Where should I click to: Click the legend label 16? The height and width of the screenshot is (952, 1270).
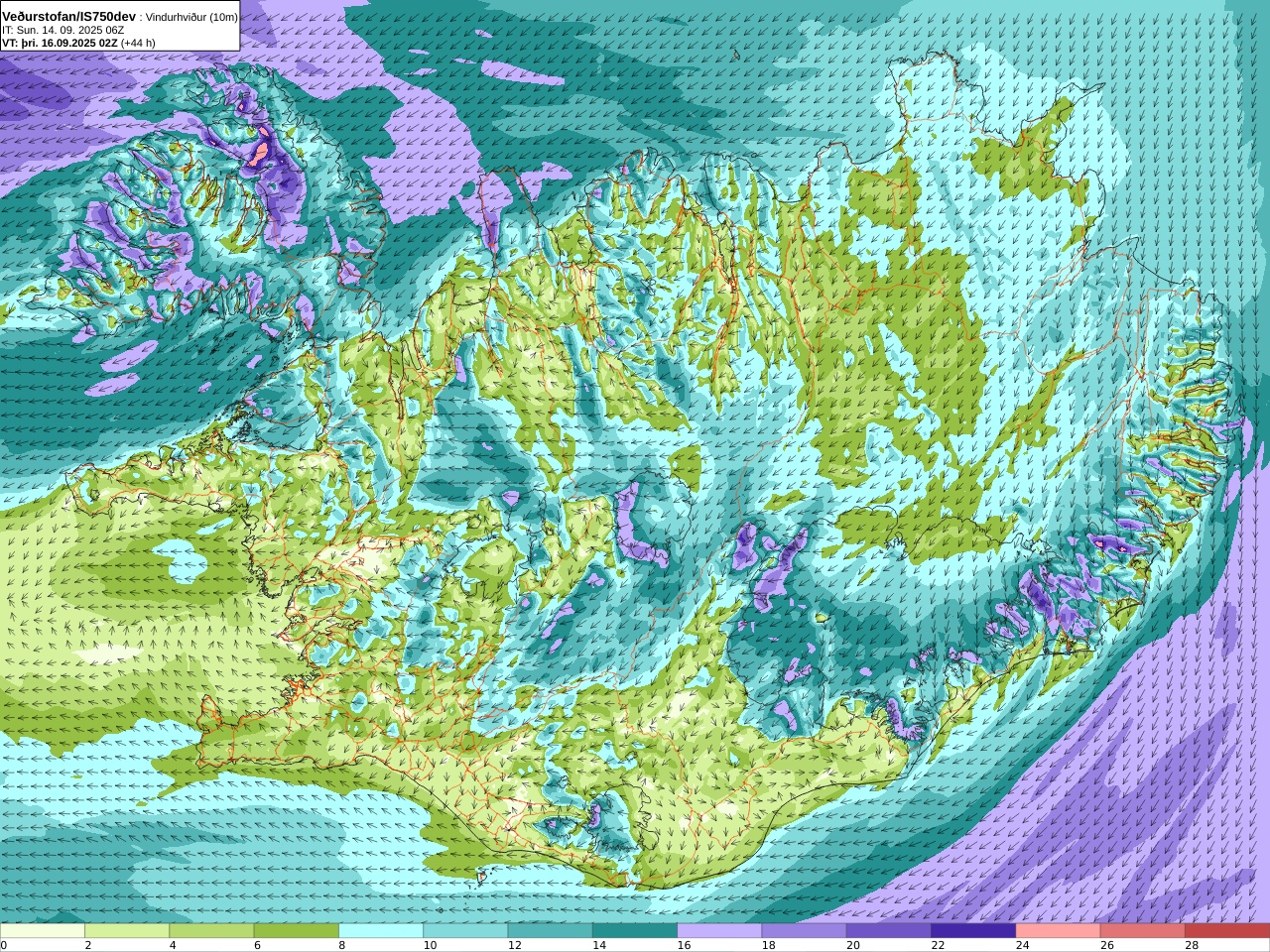click(x=684, y=945)
